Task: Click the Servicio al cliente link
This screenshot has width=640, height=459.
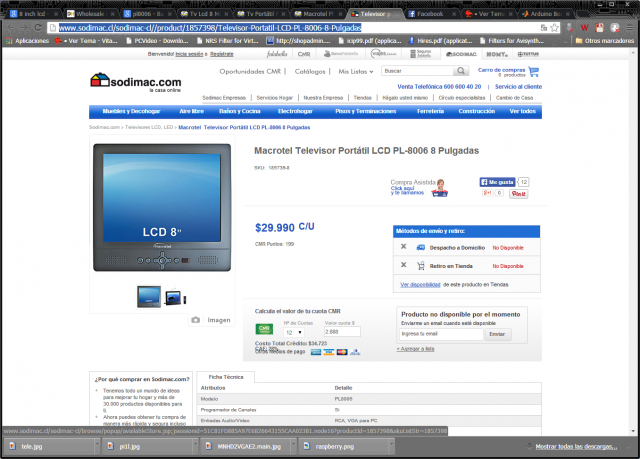Action: 518,86
